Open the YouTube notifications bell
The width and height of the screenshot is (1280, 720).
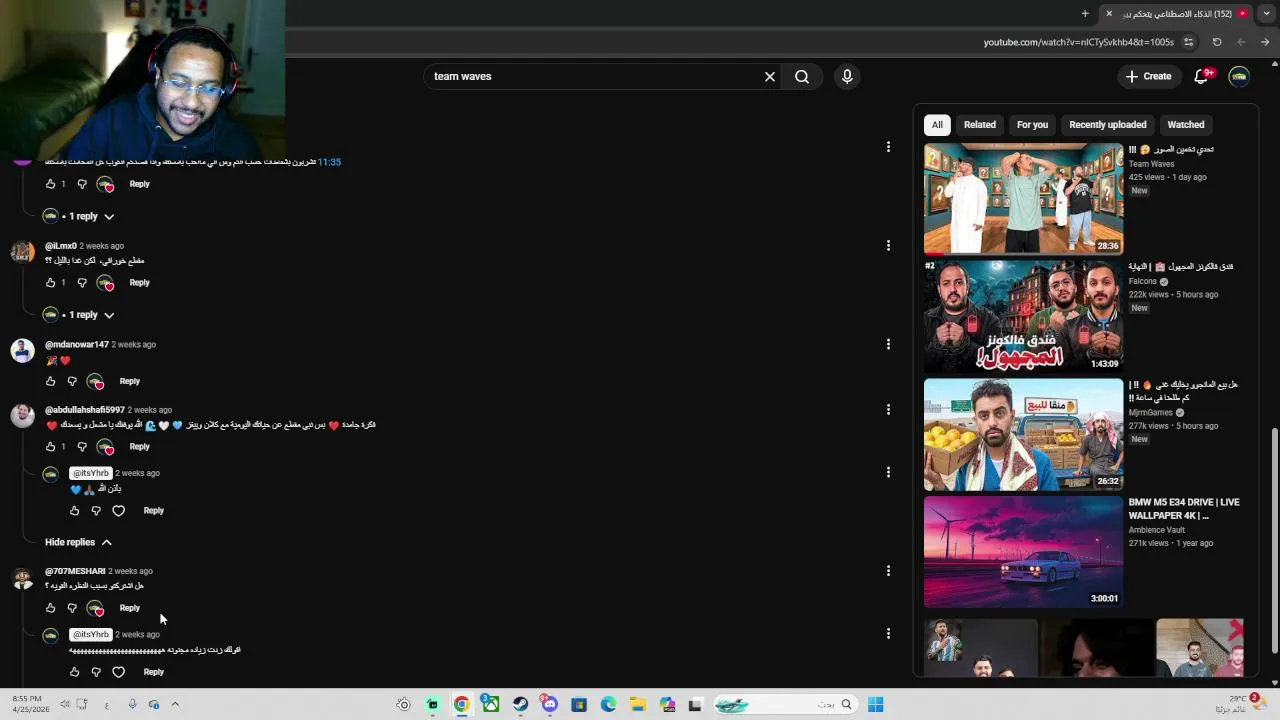tap(1202, 76)
